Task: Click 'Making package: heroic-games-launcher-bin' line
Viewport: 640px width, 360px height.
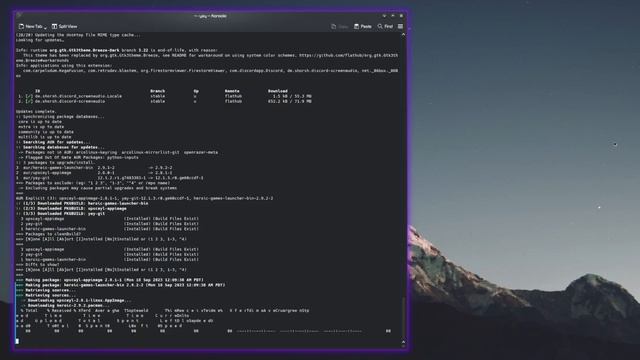Action: point(120,285)
